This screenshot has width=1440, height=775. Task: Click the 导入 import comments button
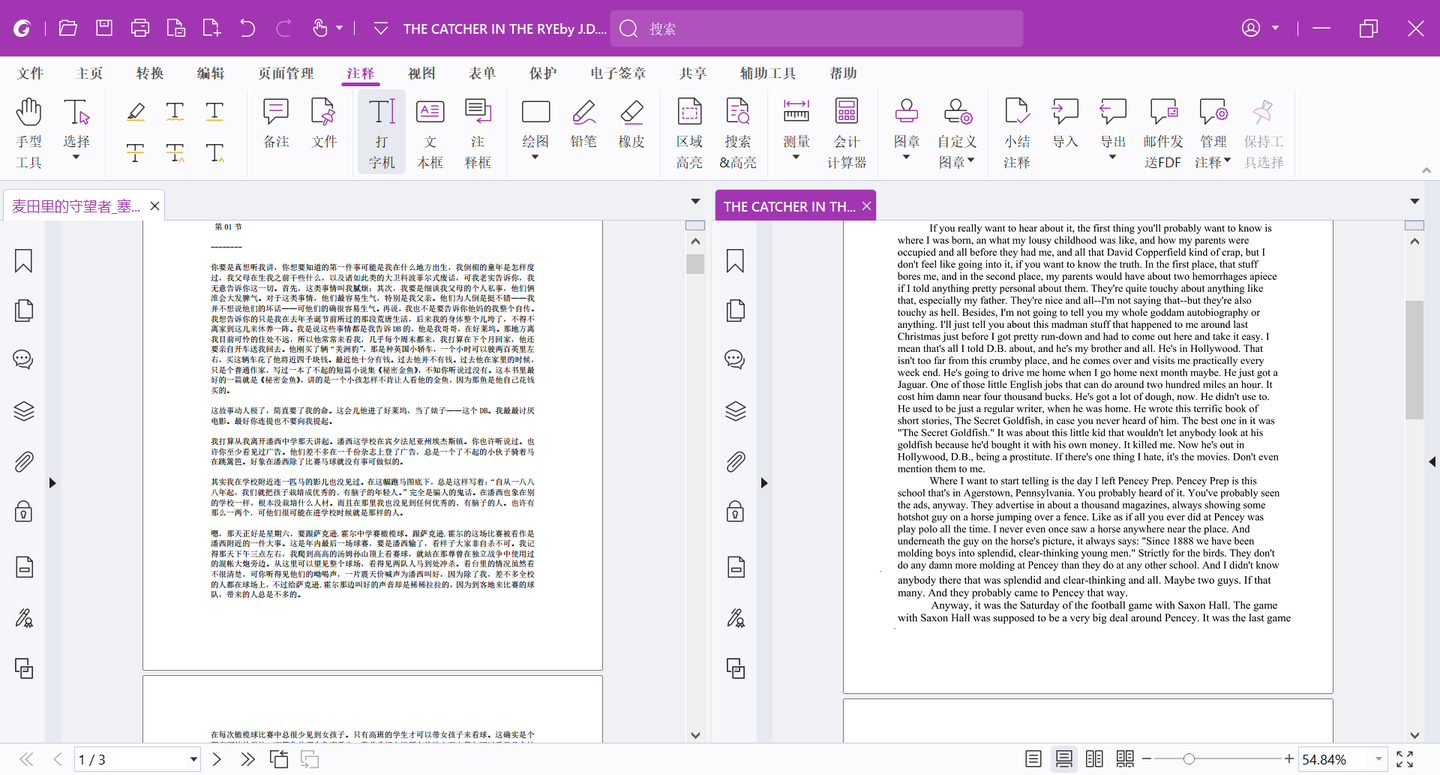pyautogui.click(x=1065, y=125)
